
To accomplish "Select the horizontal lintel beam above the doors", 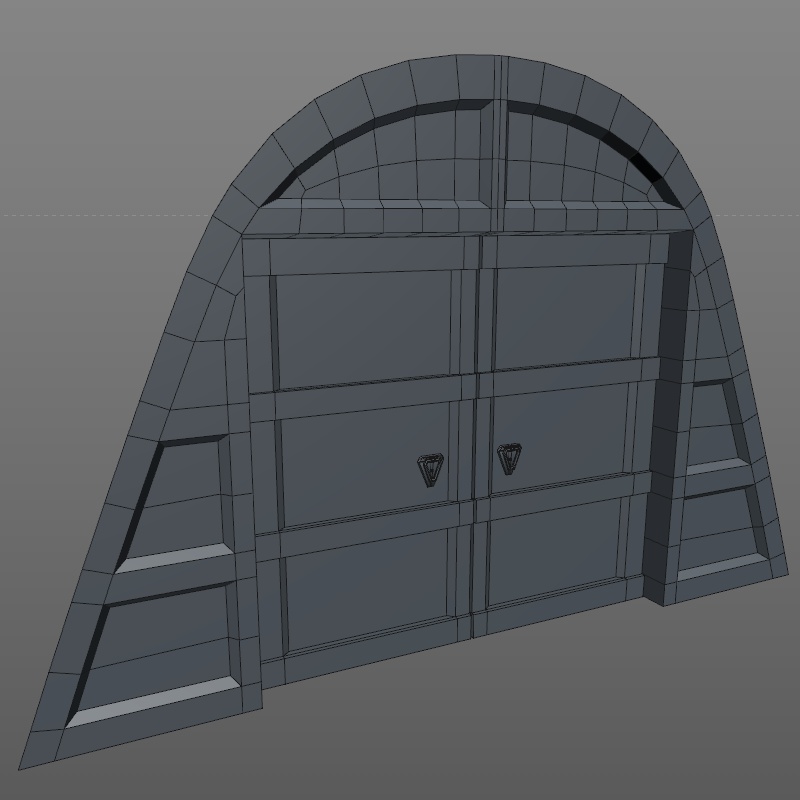I will (x=469, y=218).
